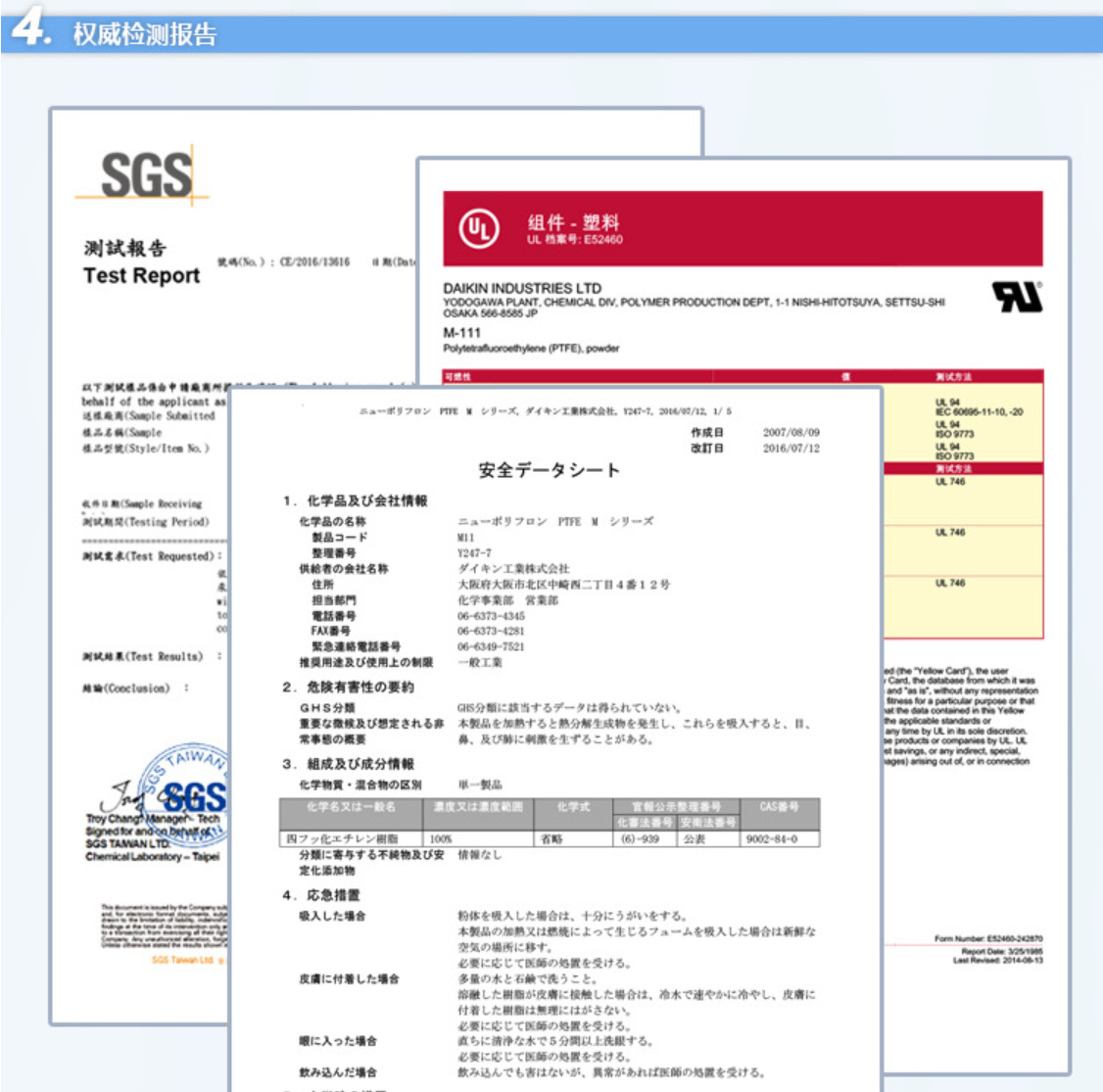
Task: Click the UL Recognized Component mark beside the Daikin address
Action: tap(1017, 296)
